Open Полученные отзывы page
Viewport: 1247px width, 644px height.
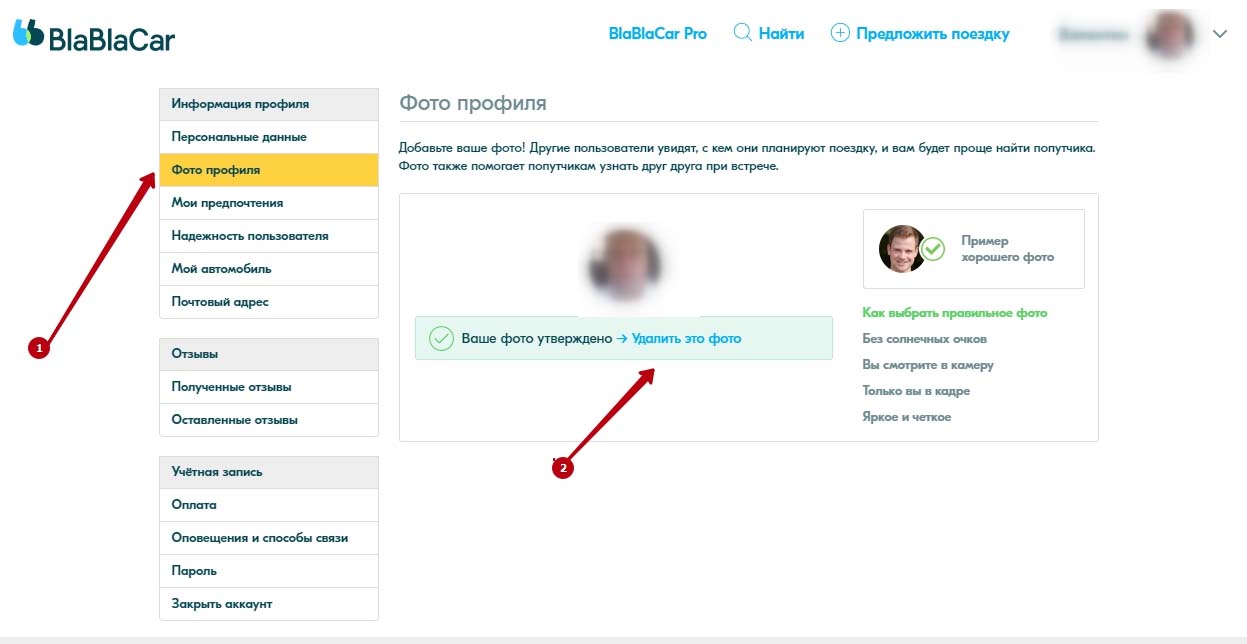(x=269, y=387)
